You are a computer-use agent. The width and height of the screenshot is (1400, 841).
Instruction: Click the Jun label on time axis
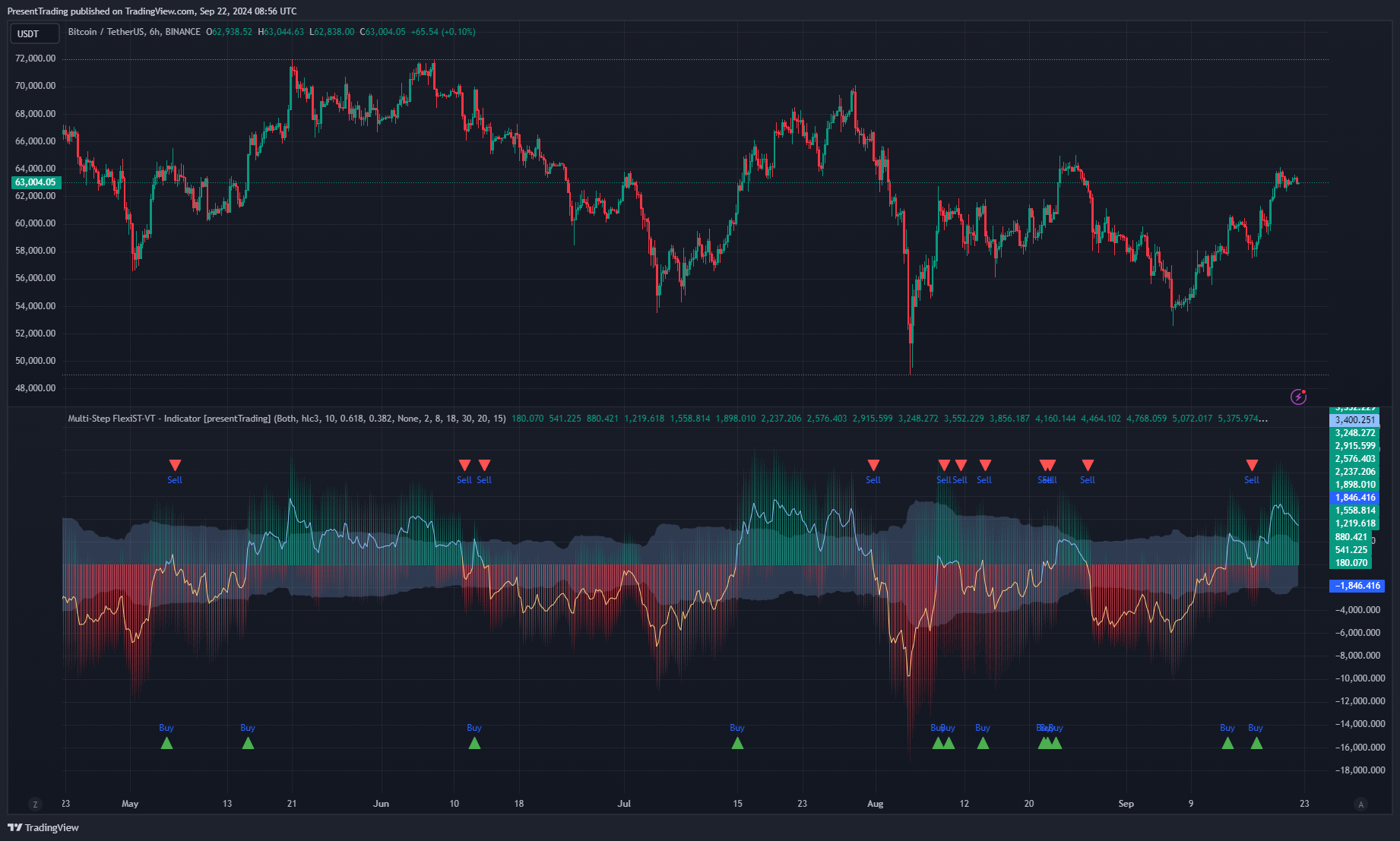coord(382,804)
